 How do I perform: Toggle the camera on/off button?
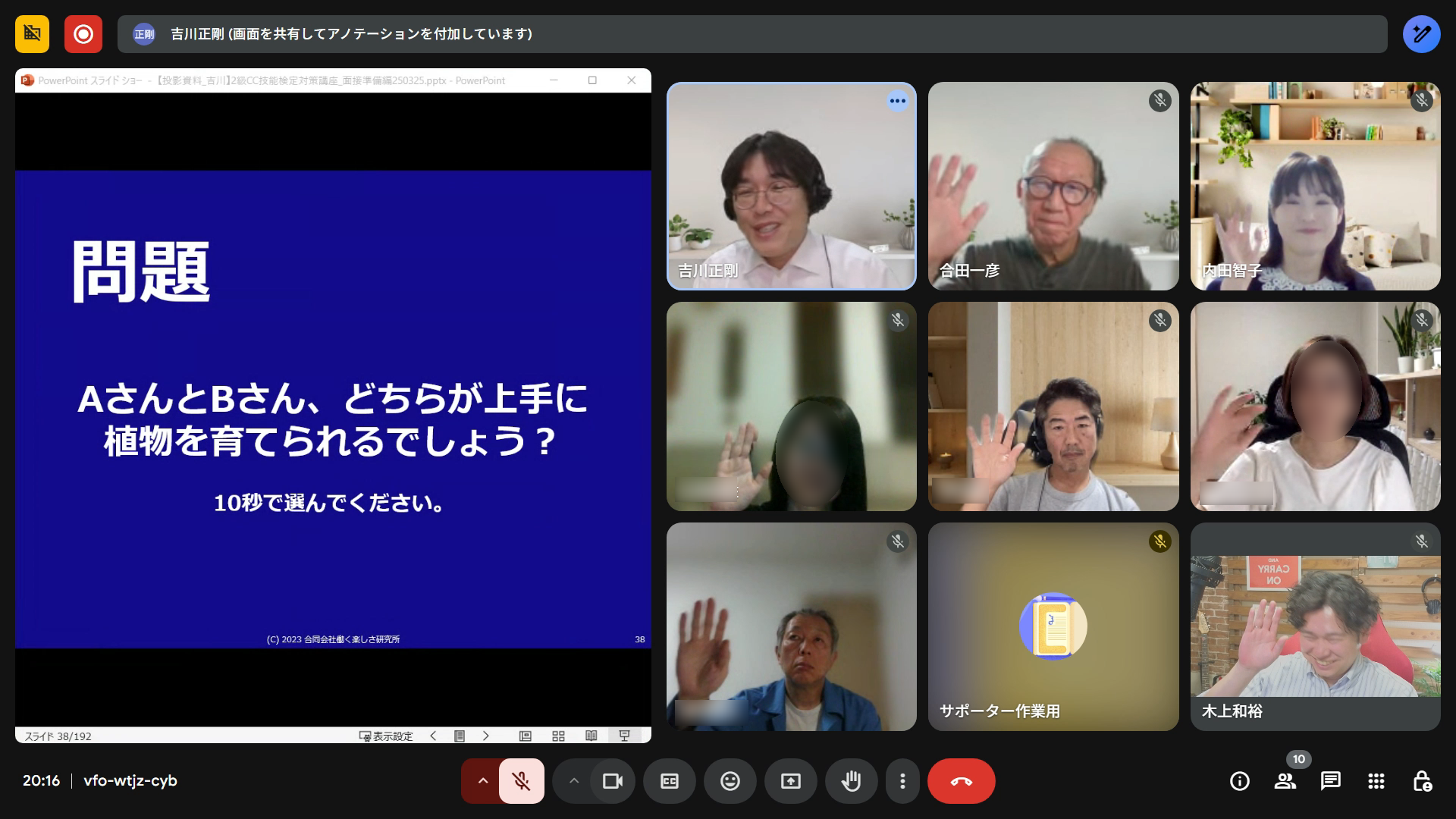pyautogui.click(x=612, y=781)
